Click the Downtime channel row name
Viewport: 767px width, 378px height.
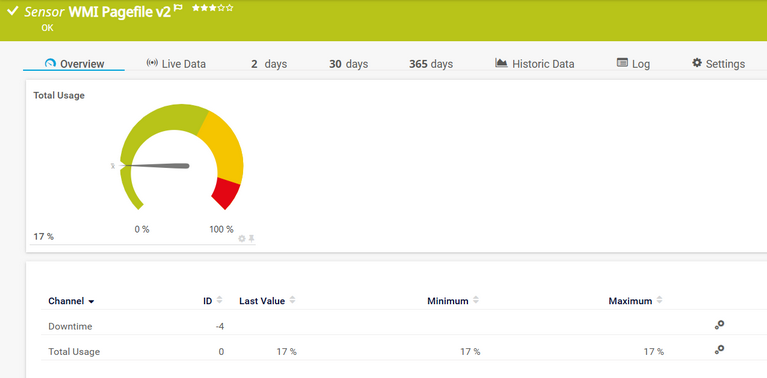[70, 326]
